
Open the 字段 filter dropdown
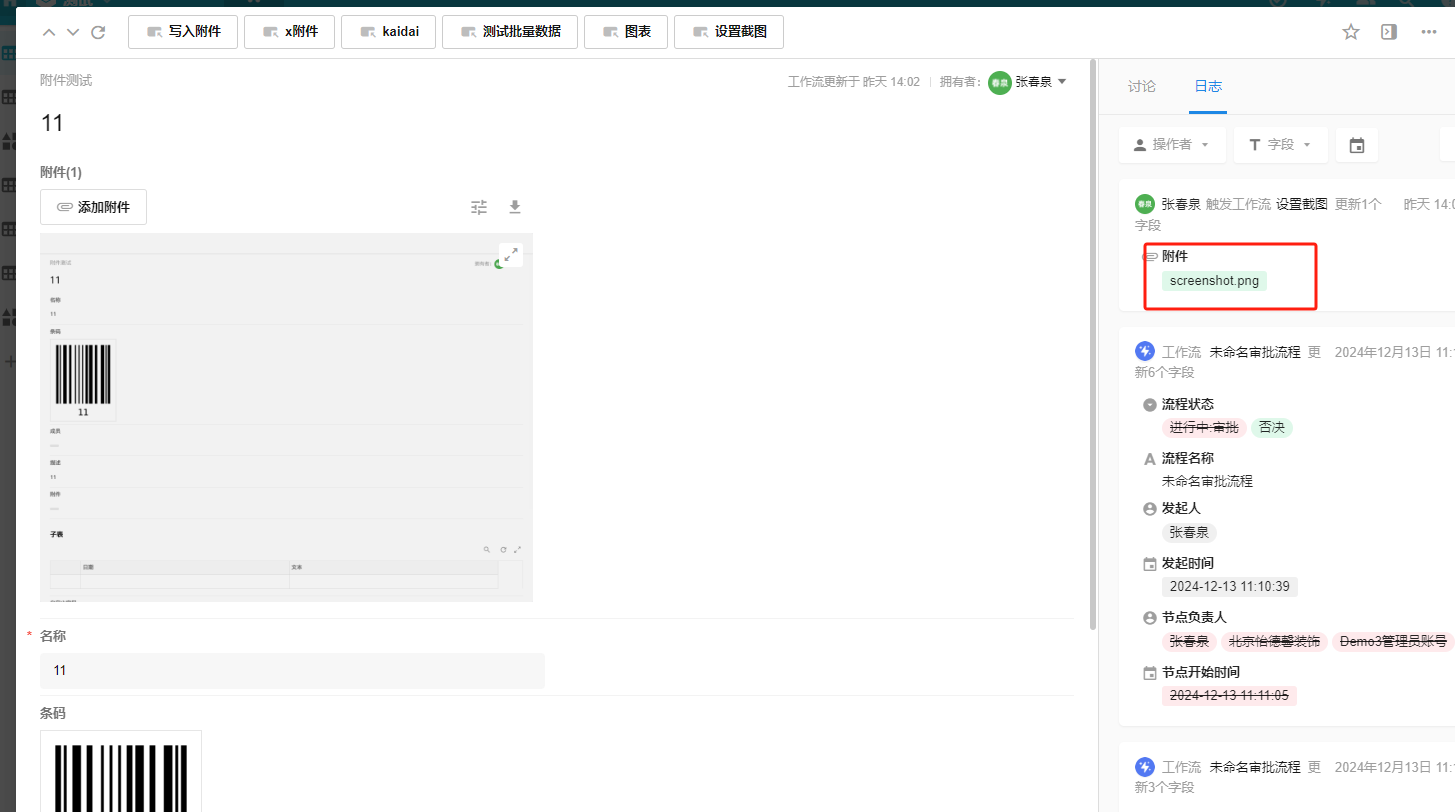click(1280, 145)
